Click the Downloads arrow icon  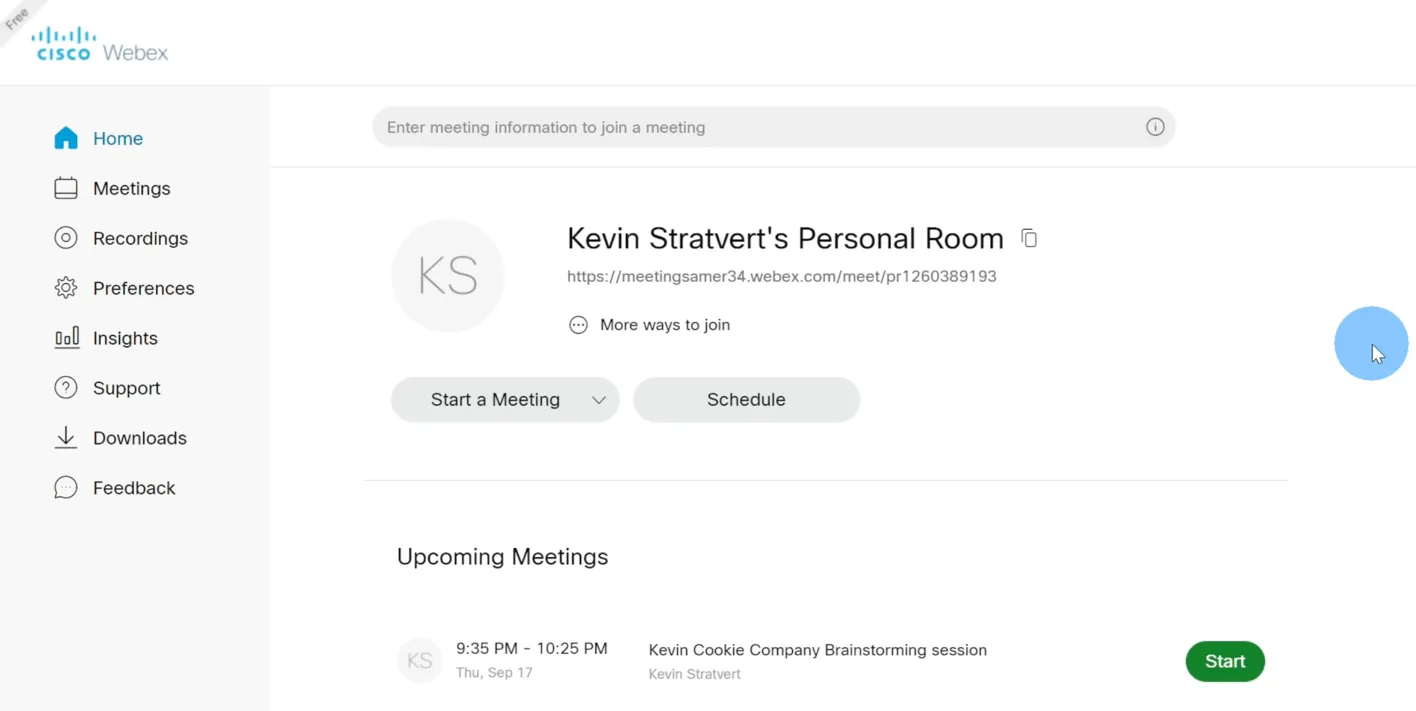coord(66,438)
